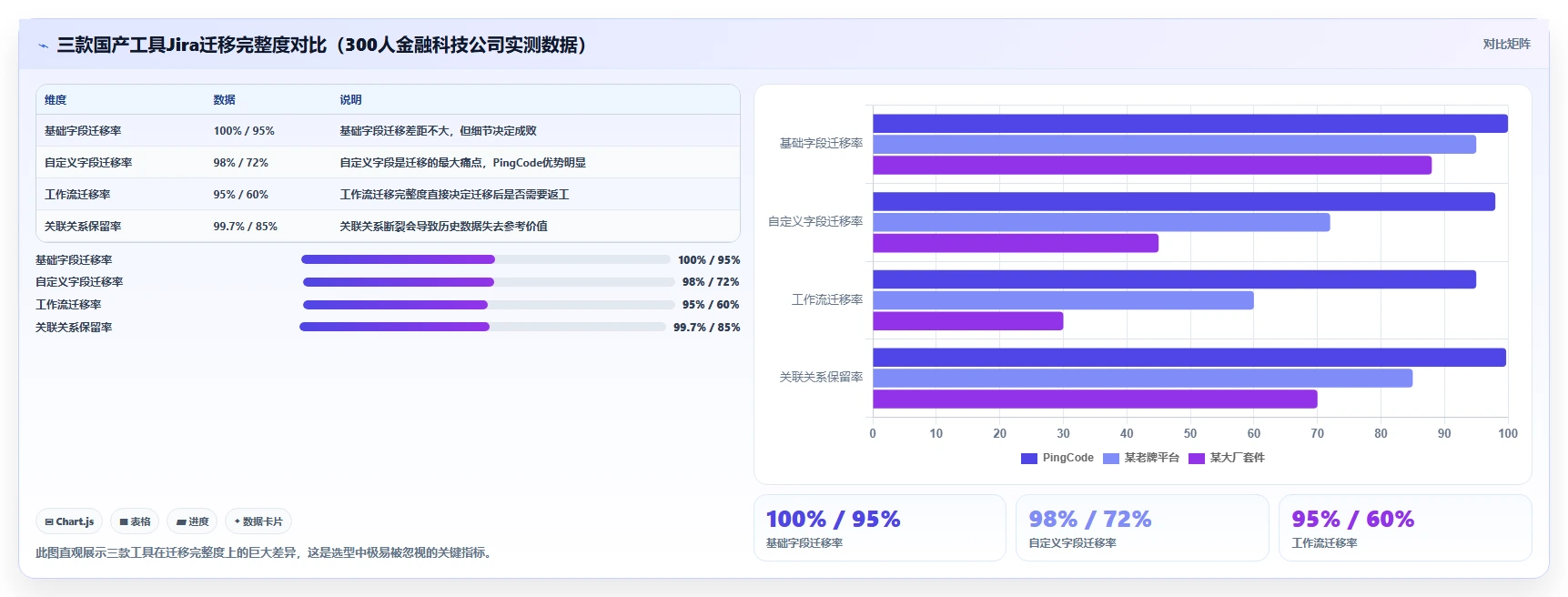Image resolution: width=1568 pixels, height=597 pixels.
Task: Click the table cell 100% / 95%
Action: [244, 131]
